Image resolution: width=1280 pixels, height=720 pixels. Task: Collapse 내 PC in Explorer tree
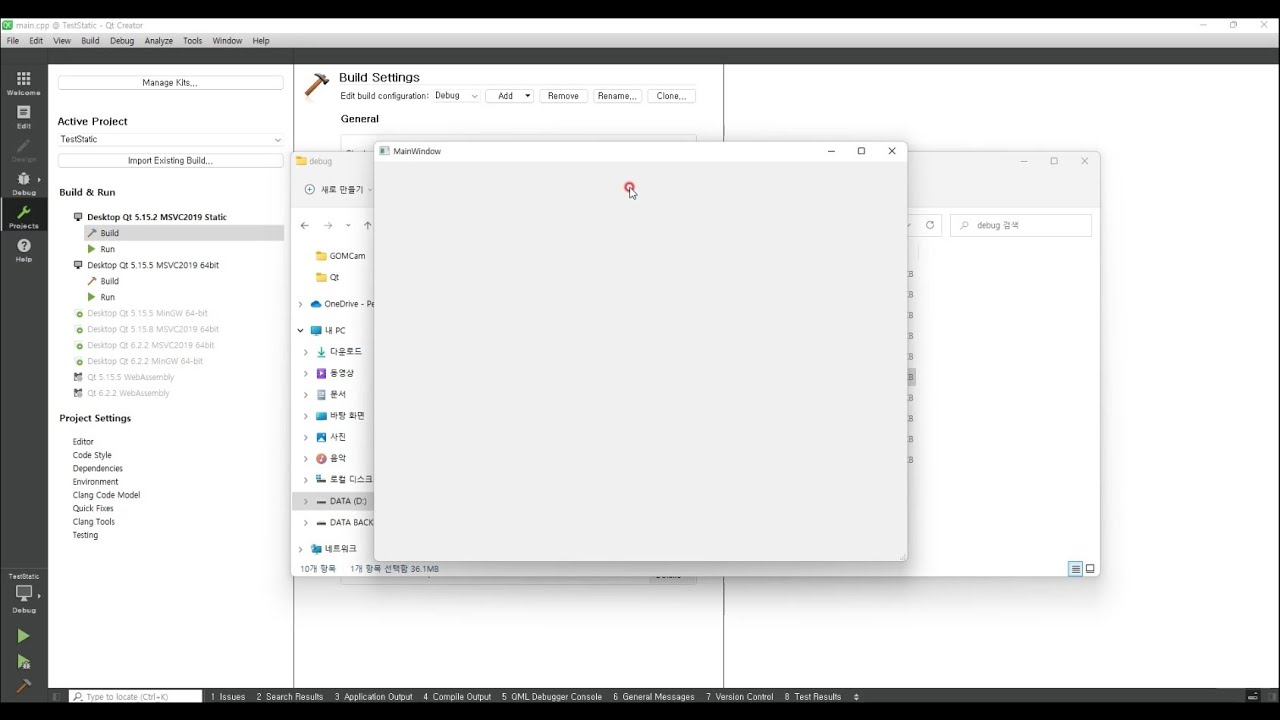pyautogui.click(x=300, y=331)
